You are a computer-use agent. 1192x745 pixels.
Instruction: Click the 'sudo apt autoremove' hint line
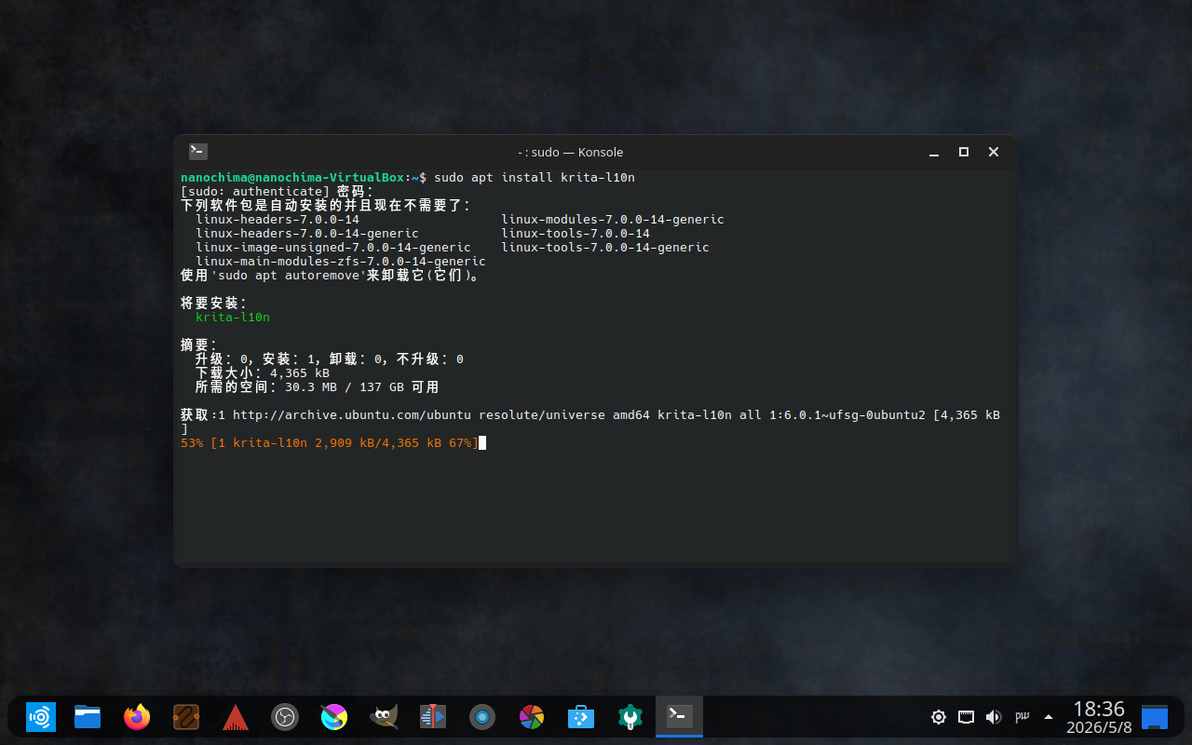331,275
